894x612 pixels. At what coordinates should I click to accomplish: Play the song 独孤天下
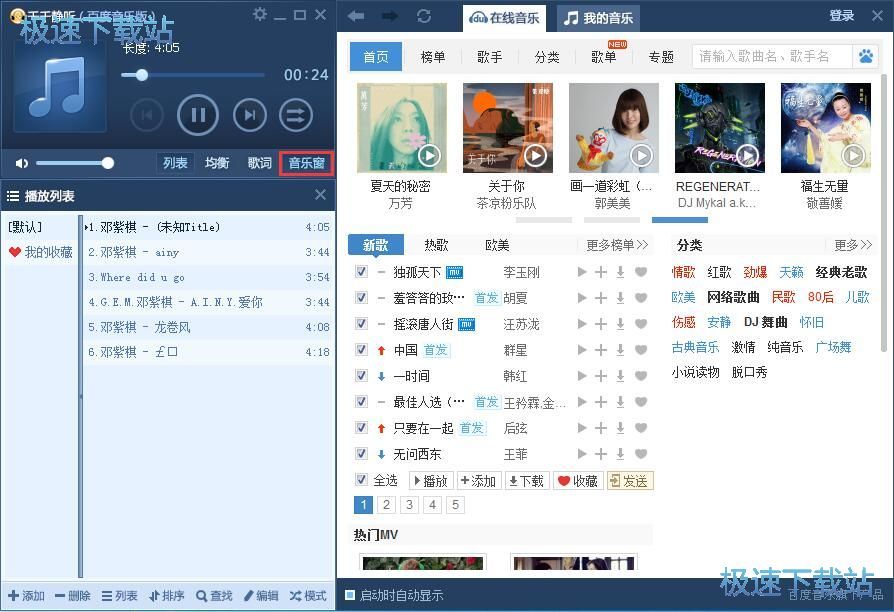(582, 272)
